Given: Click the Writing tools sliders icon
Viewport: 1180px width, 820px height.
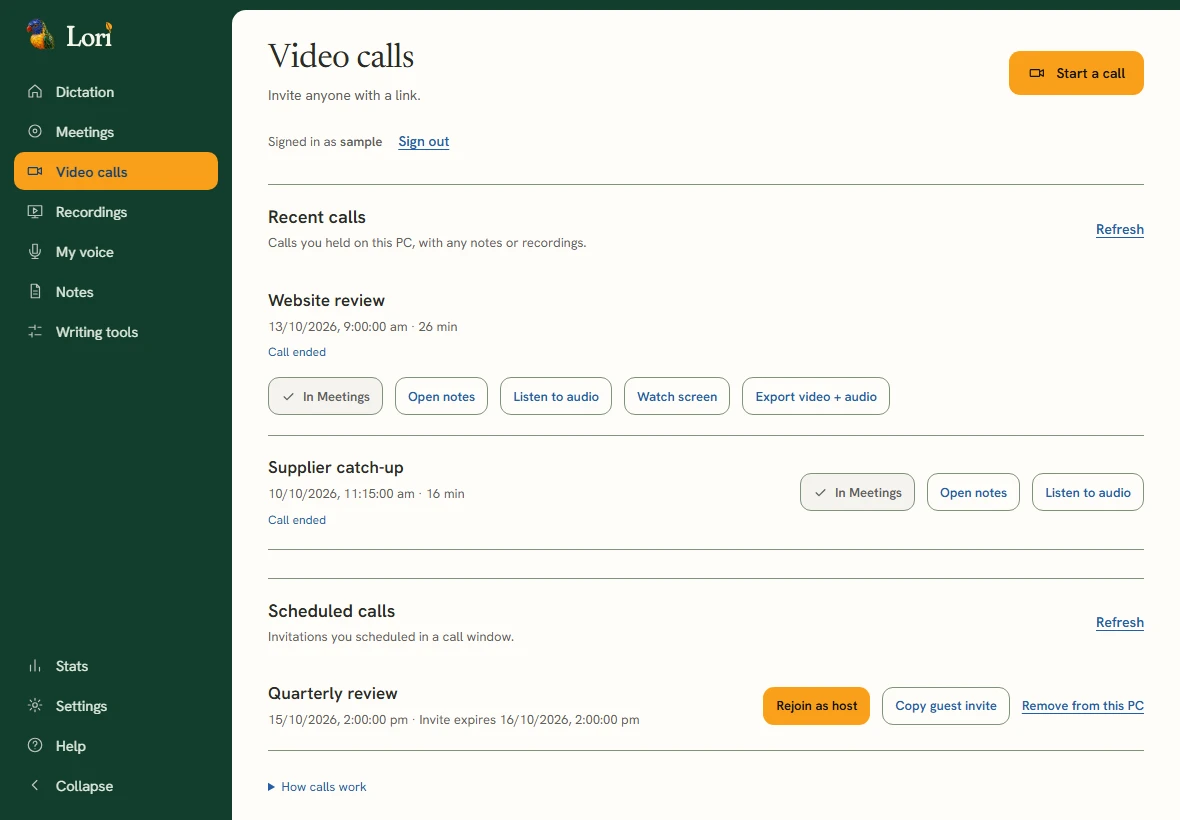Looking at the screenshot, I should pyautogui.click(x=35, y=332).
